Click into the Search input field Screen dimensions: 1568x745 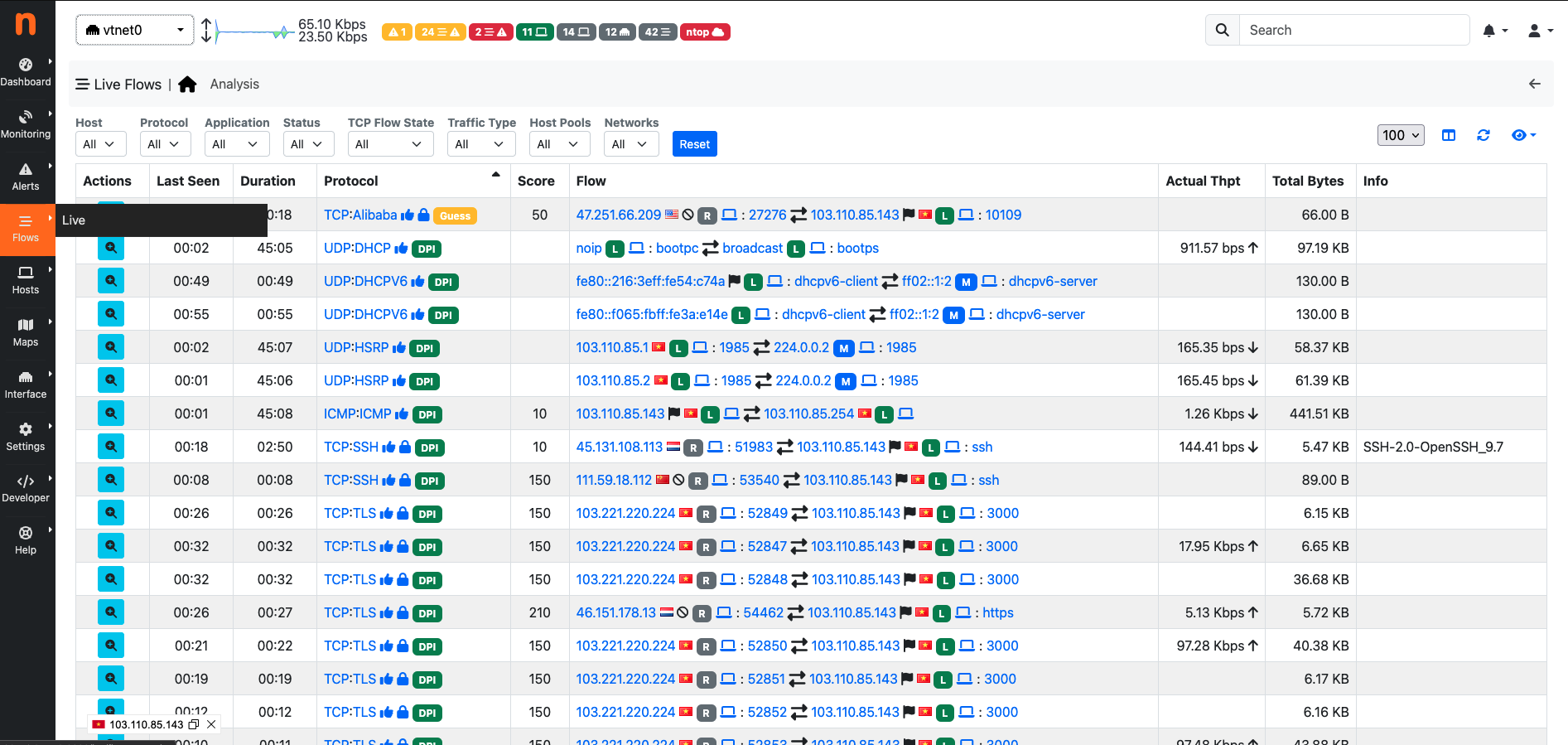click(1353, 31)
